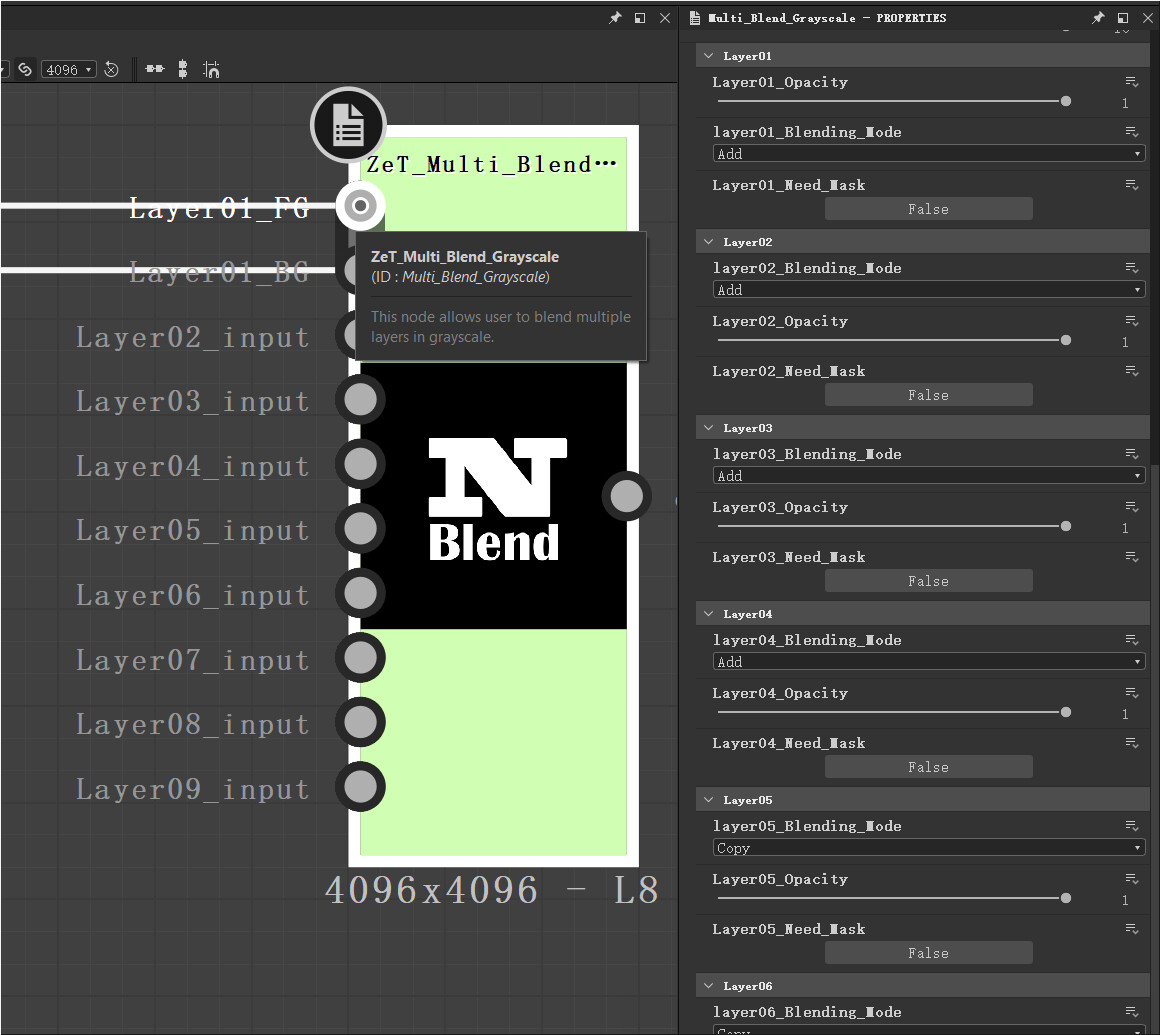Click the Layer09_input connector dot

pyautogui.click(x=360, y=787)
